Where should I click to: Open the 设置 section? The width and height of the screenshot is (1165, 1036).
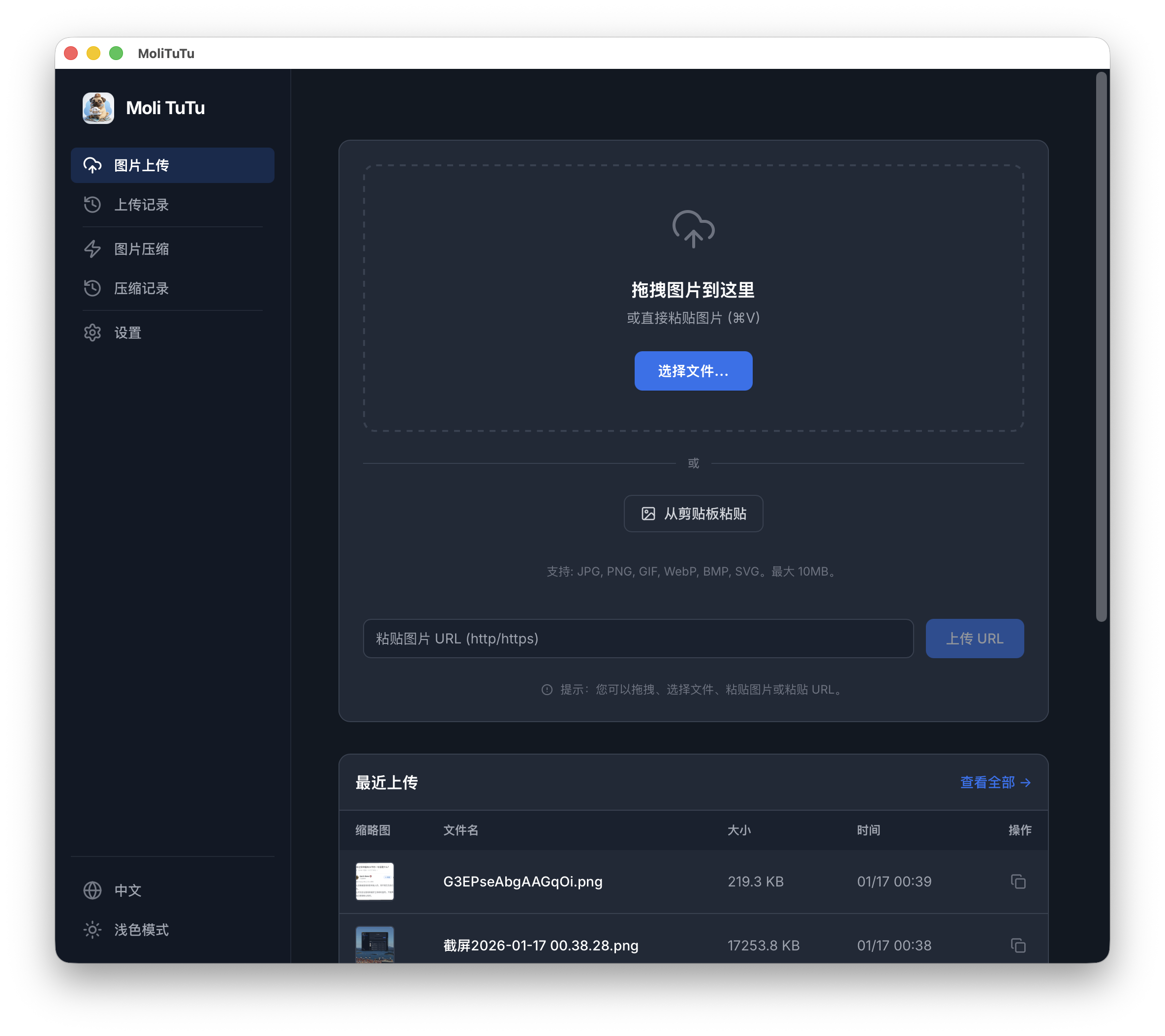coord(127,332)
